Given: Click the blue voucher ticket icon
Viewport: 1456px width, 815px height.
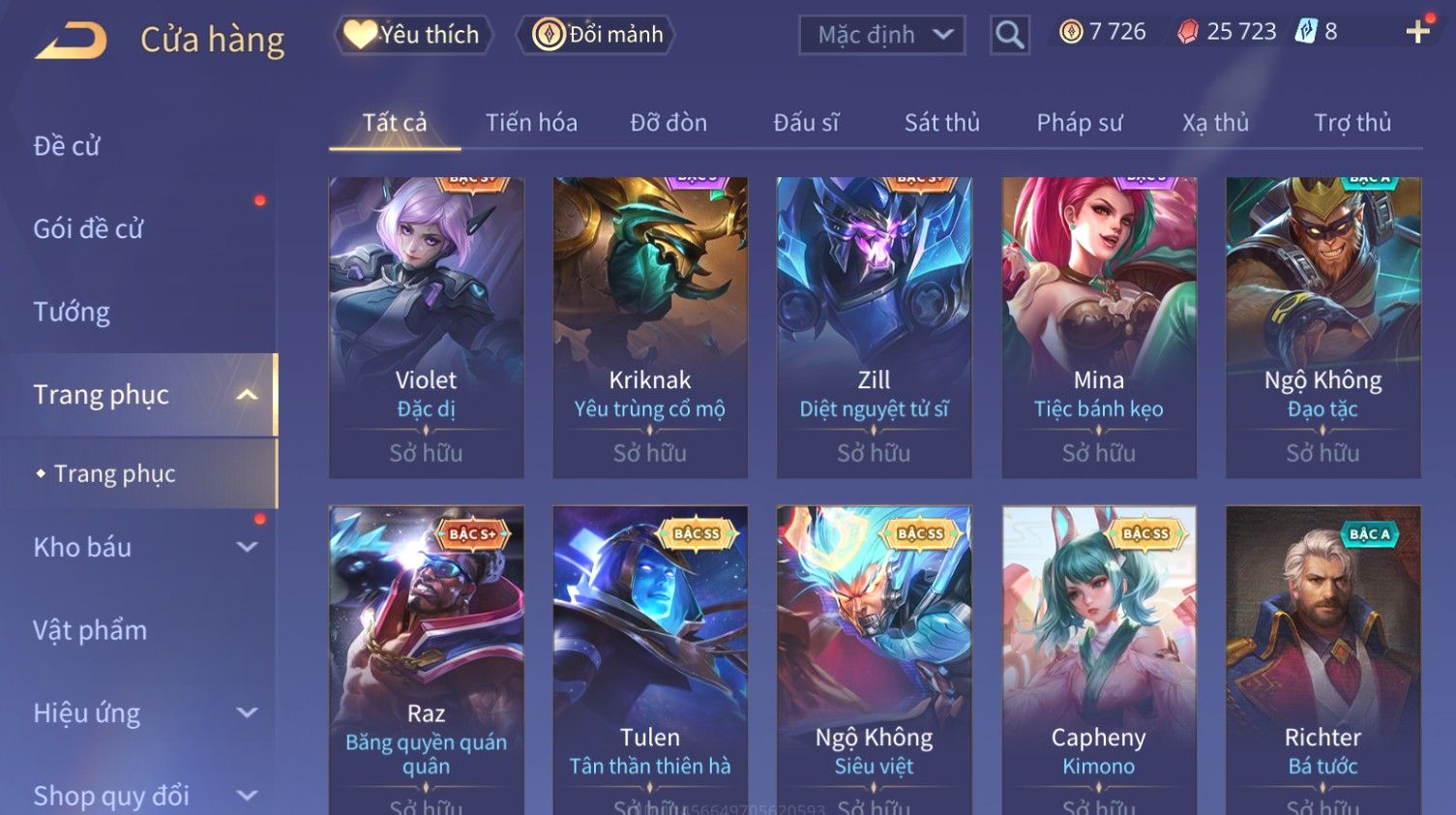Looking at the screenshot, I should click(1306, 31).
